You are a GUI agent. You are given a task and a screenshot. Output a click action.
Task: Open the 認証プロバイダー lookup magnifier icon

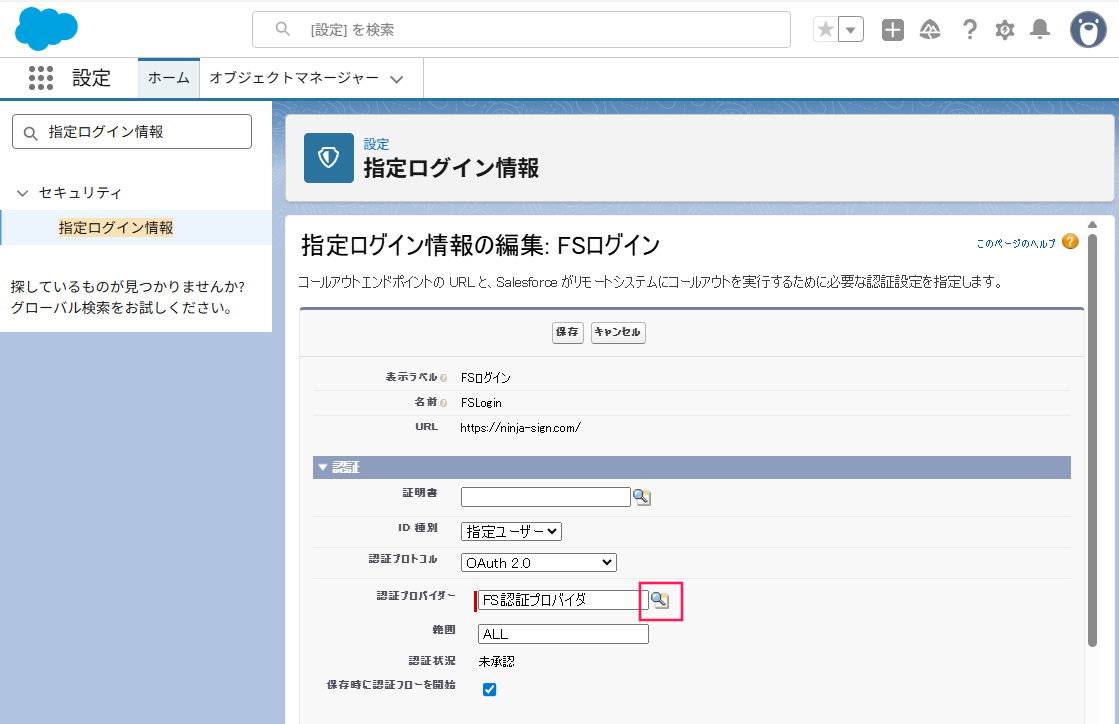tap(660, 601)
